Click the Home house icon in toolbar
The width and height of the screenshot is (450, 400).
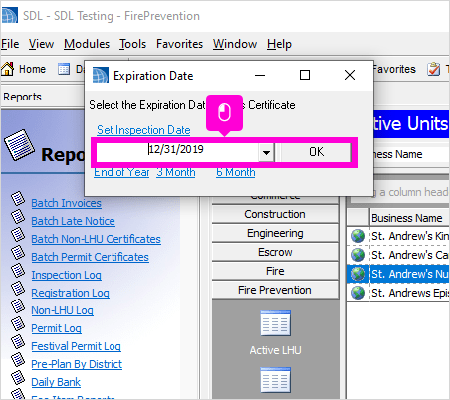point(7,69)
